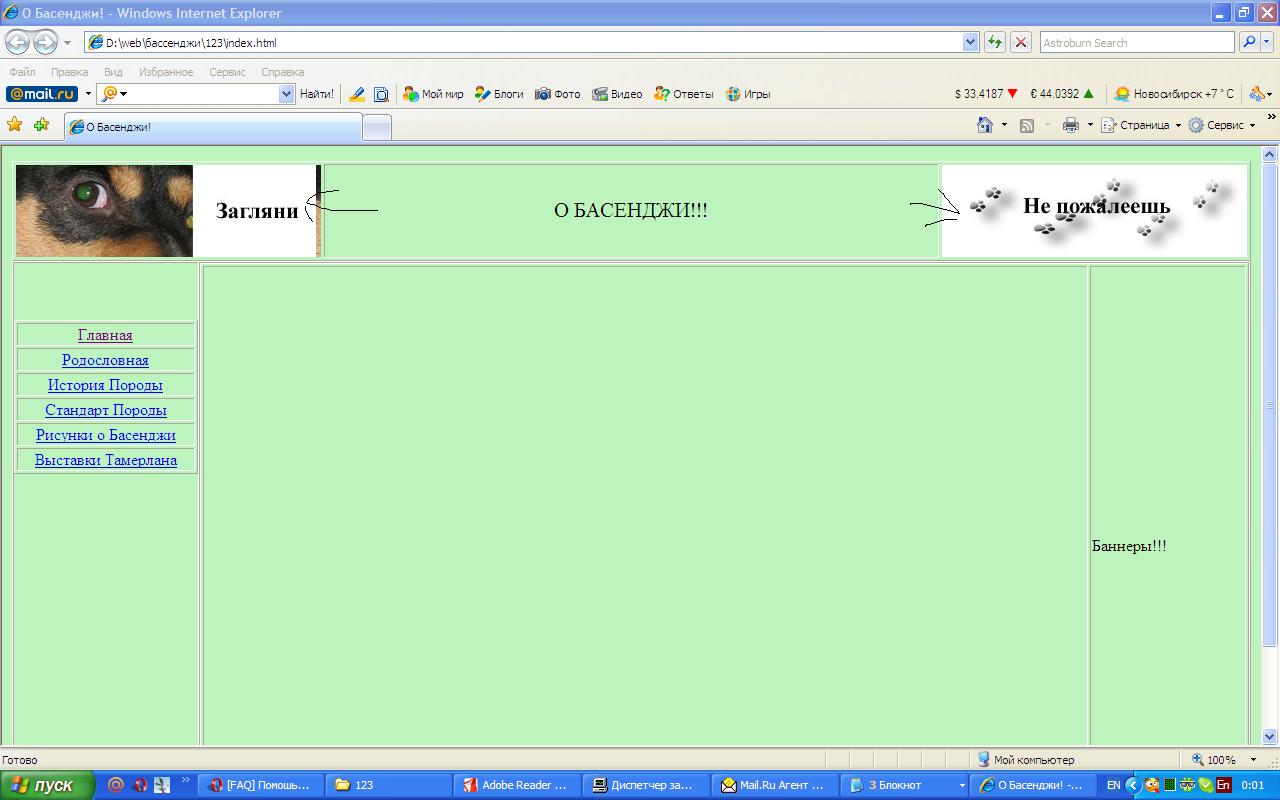Stop loading with the red X icon
This screenshot has width=1280, height=800.
click(x=1021, y=43)
